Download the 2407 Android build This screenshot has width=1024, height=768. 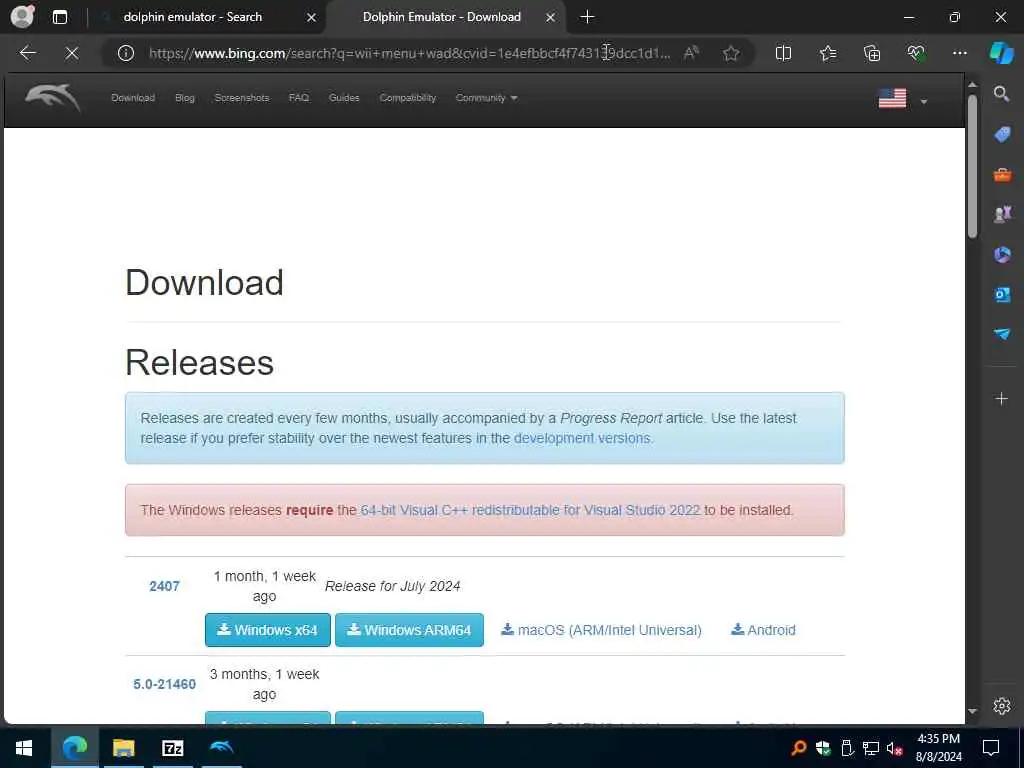(x=763, y=630)
